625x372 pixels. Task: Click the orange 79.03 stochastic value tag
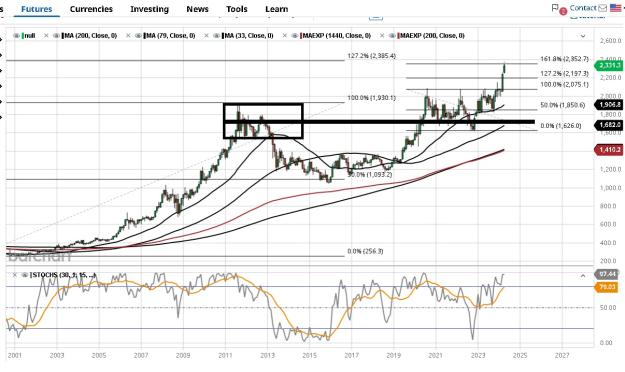[606, 287]
